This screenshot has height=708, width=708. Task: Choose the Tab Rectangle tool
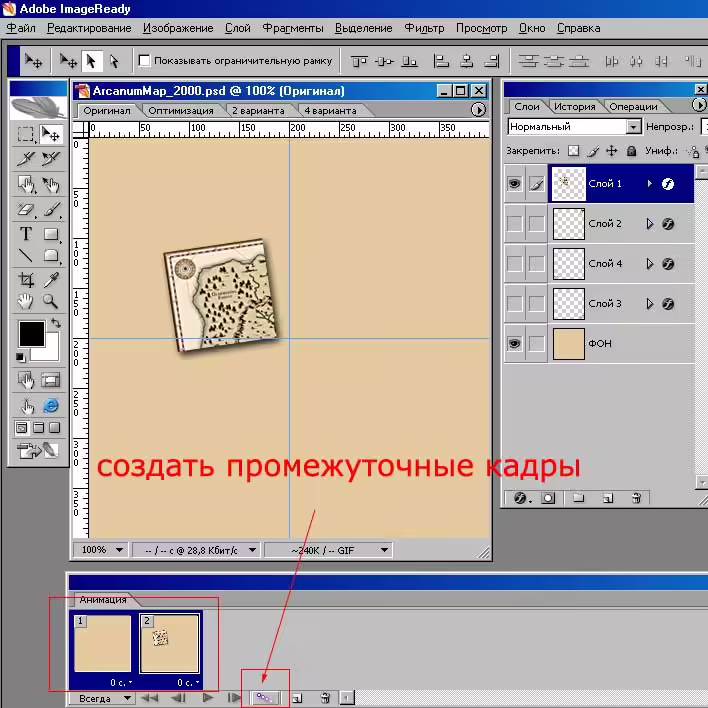[51, 256]
